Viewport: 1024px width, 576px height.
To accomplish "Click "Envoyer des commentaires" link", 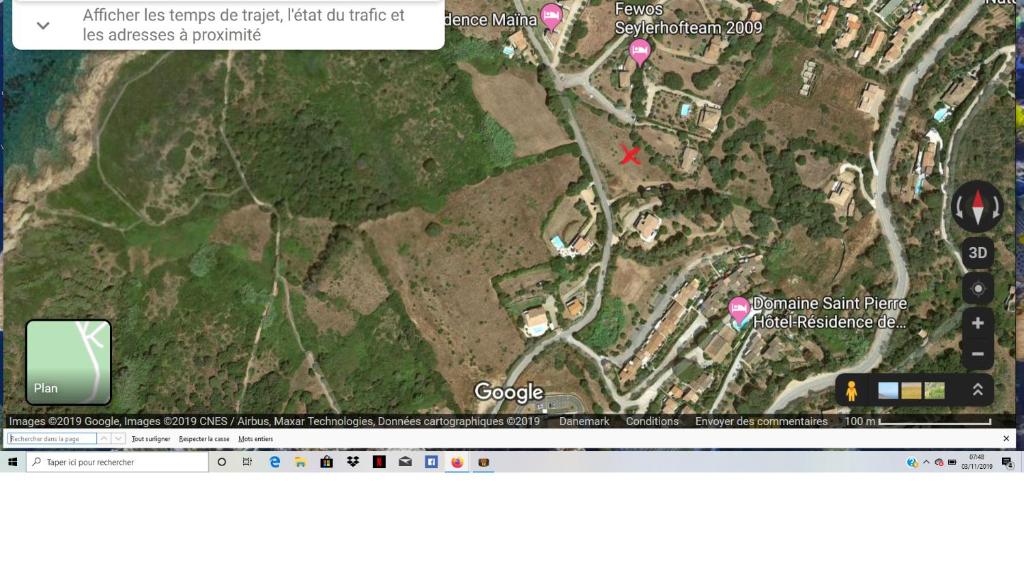I will [761, 421].
